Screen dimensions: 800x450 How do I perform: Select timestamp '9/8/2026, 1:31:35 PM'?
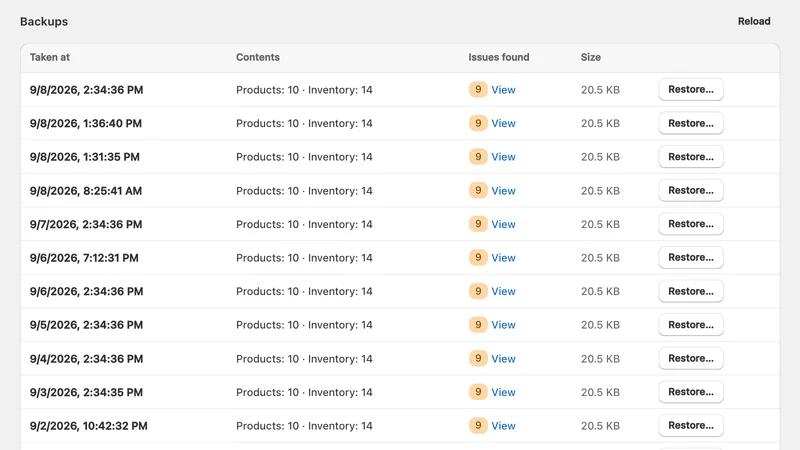[x=85, y=157]
